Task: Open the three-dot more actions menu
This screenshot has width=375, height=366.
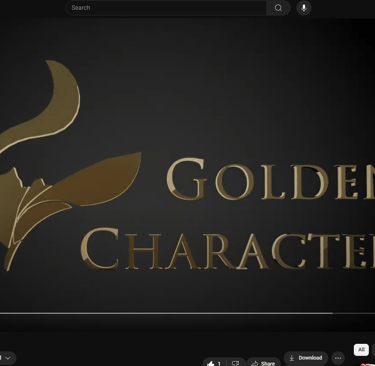Action: tap(338, 358)
